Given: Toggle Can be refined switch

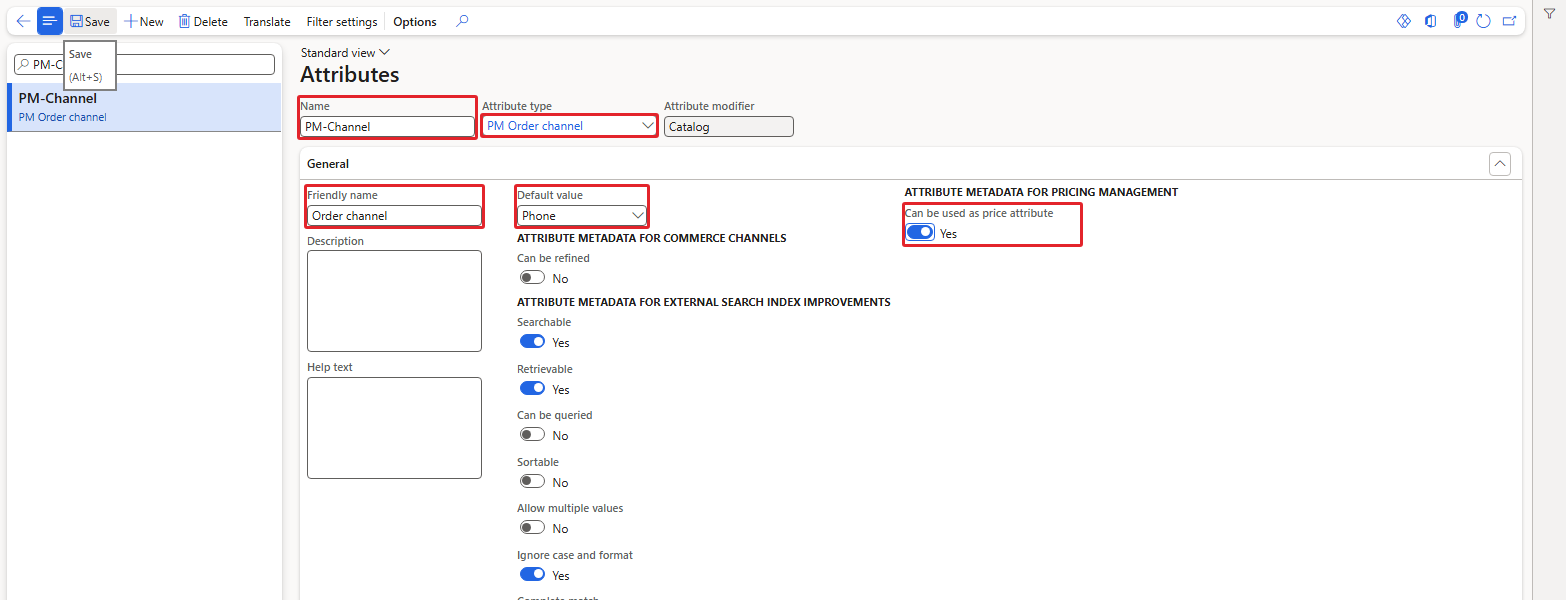Looking at the screenshot, I should pos(532,278).
